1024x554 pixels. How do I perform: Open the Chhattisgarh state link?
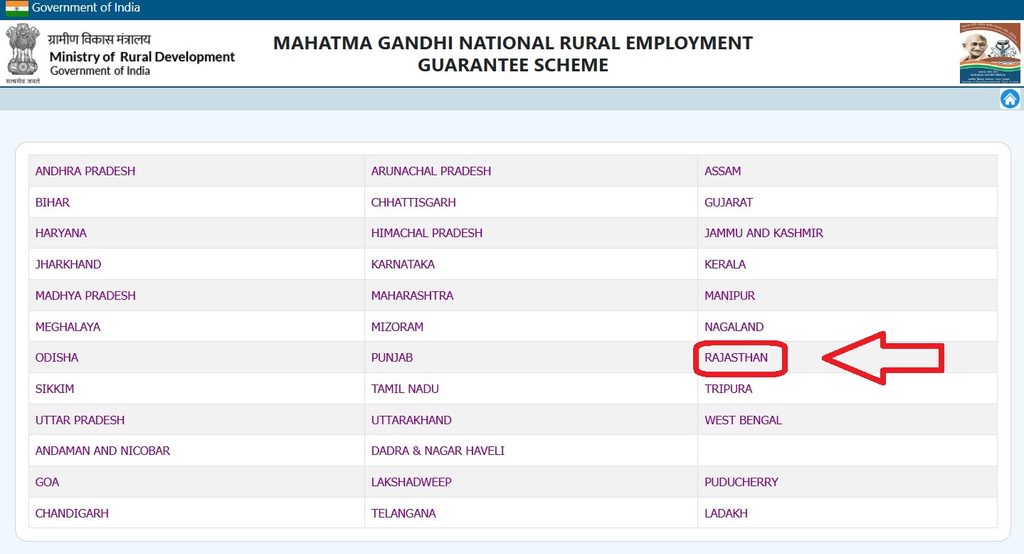[413, 203]
